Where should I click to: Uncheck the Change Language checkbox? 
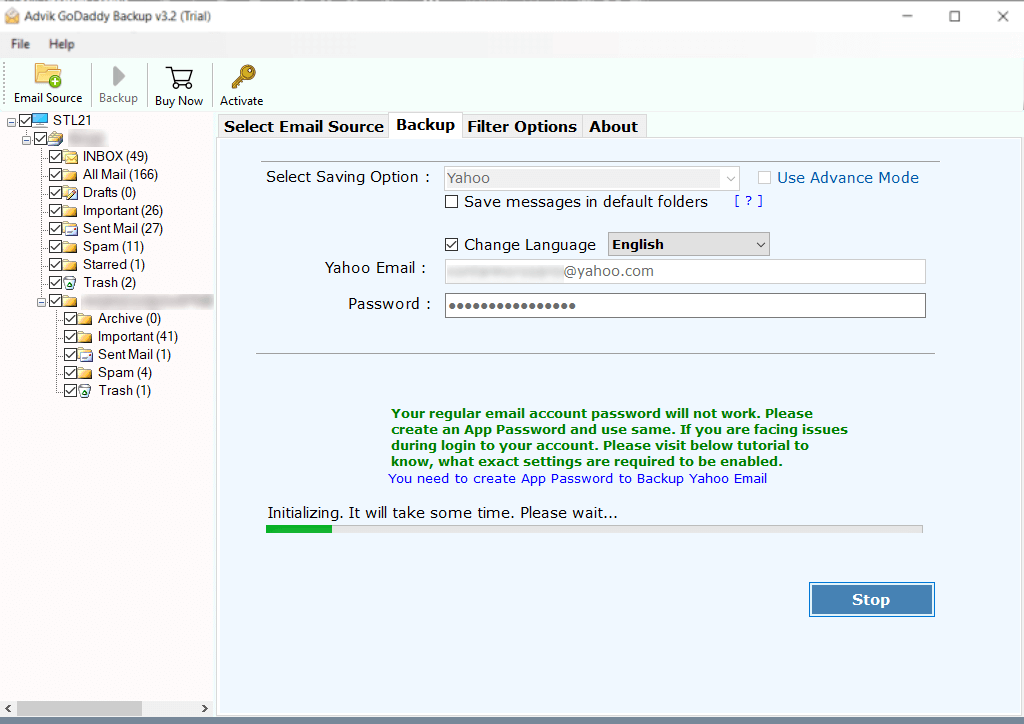pyautogui.click(x=451, y=245)
